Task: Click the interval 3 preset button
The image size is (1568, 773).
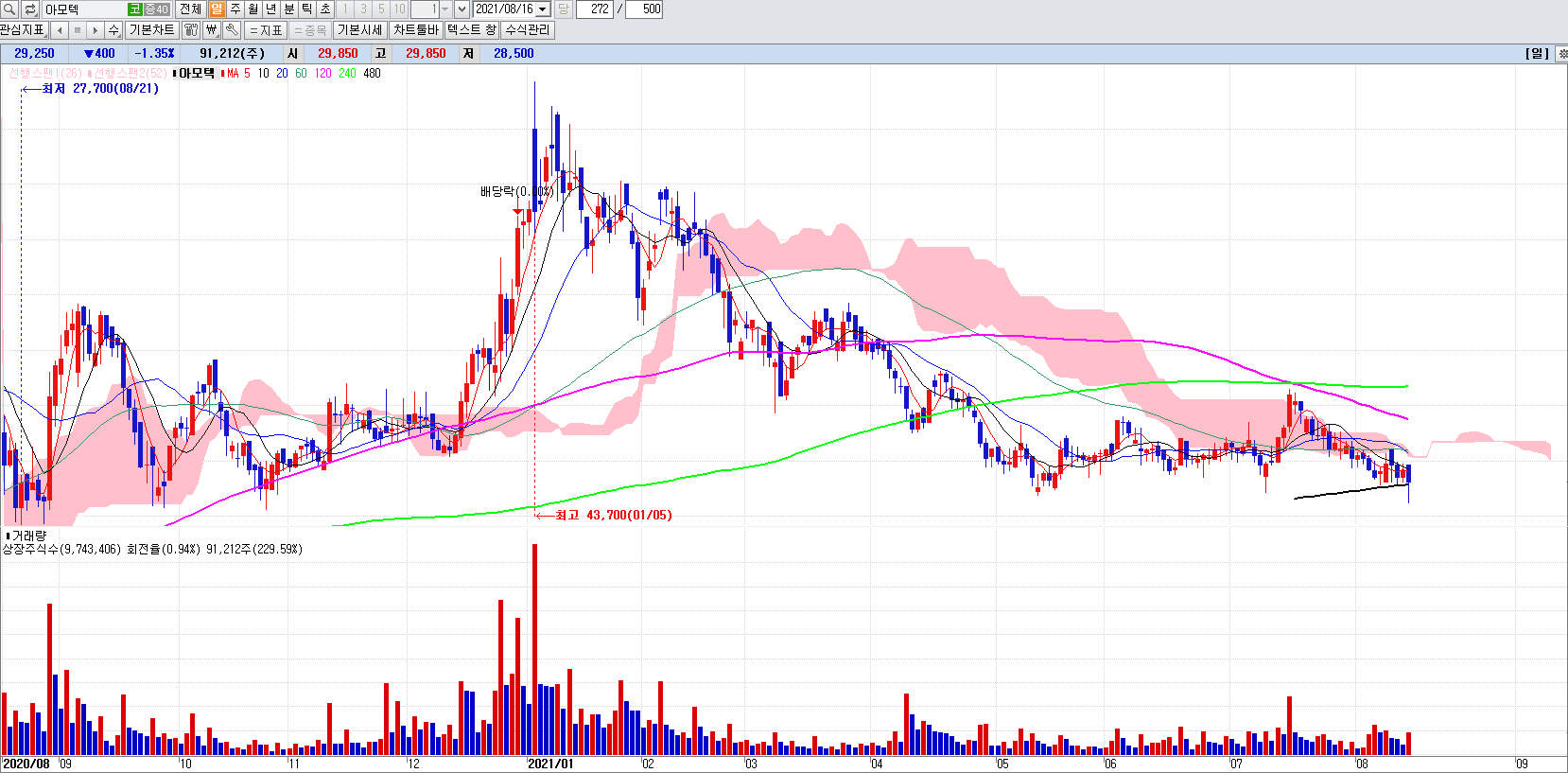Action: (363, 9)
